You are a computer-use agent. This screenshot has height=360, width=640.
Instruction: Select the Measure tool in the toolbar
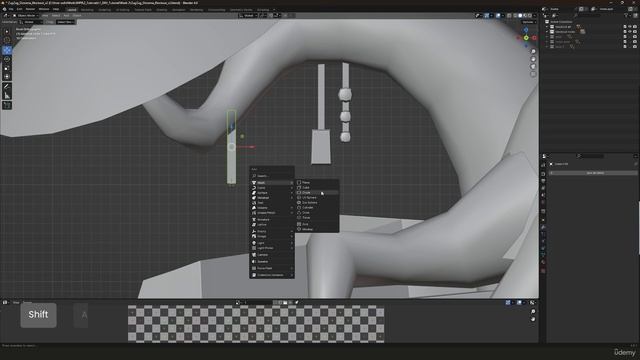pos(7,96)
